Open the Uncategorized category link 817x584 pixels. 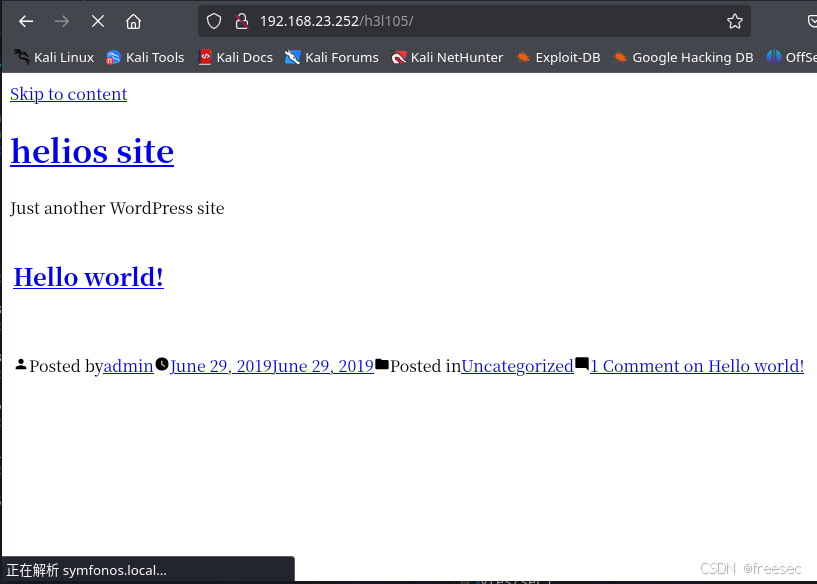tap(517, 366)
